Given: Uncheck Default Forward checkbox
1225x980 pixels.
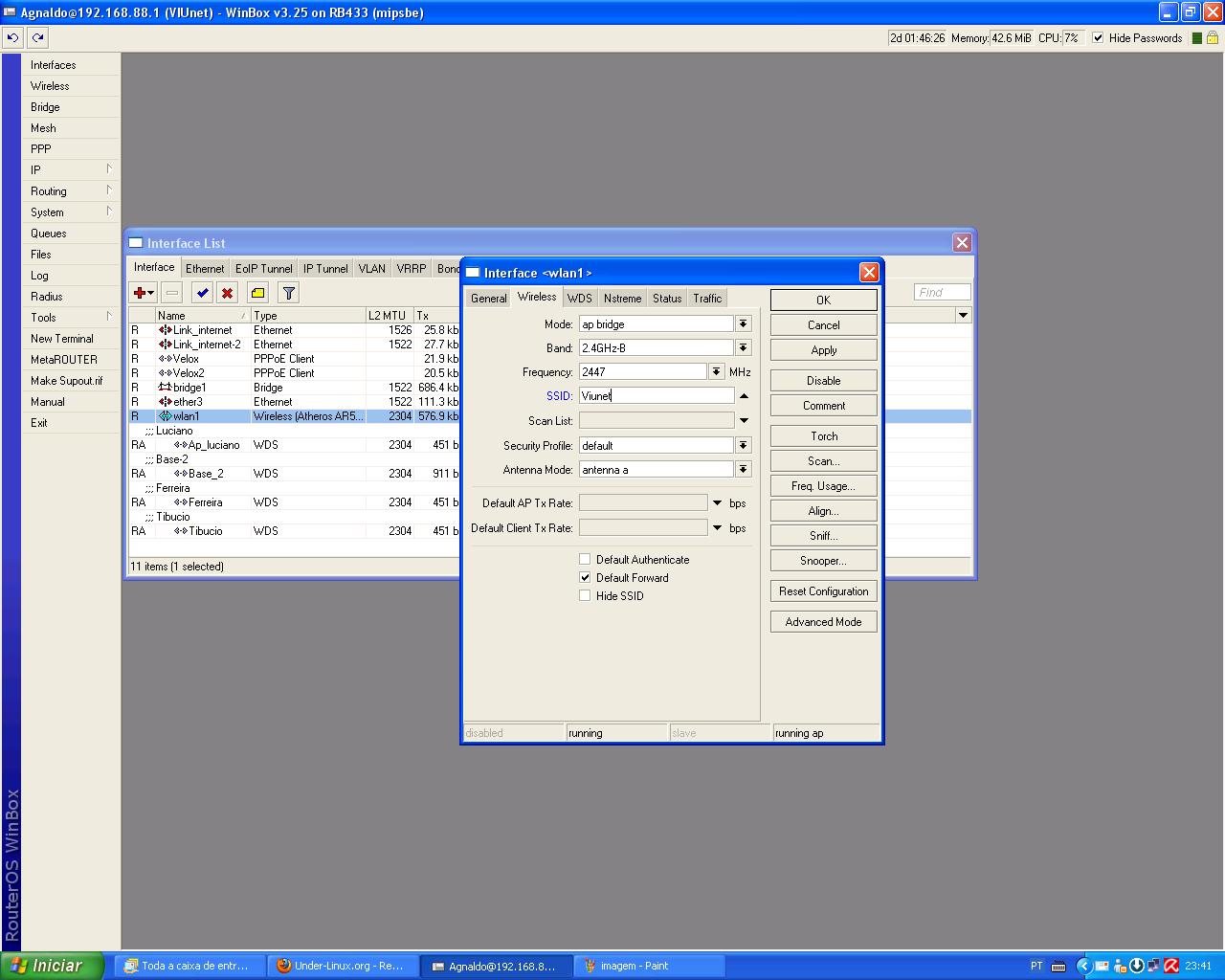Looking at the screenshot, I should 585,577.
